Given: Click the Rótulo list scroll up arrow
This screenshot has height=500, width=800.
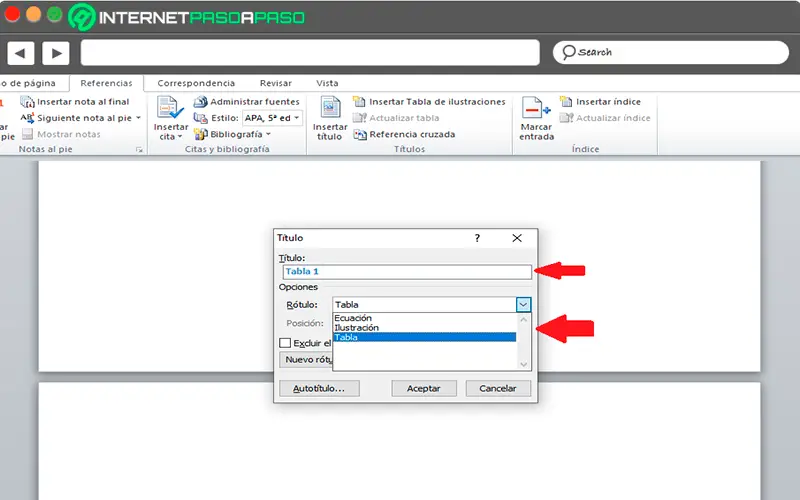Looking at the screenshot, I should point(523,320).
